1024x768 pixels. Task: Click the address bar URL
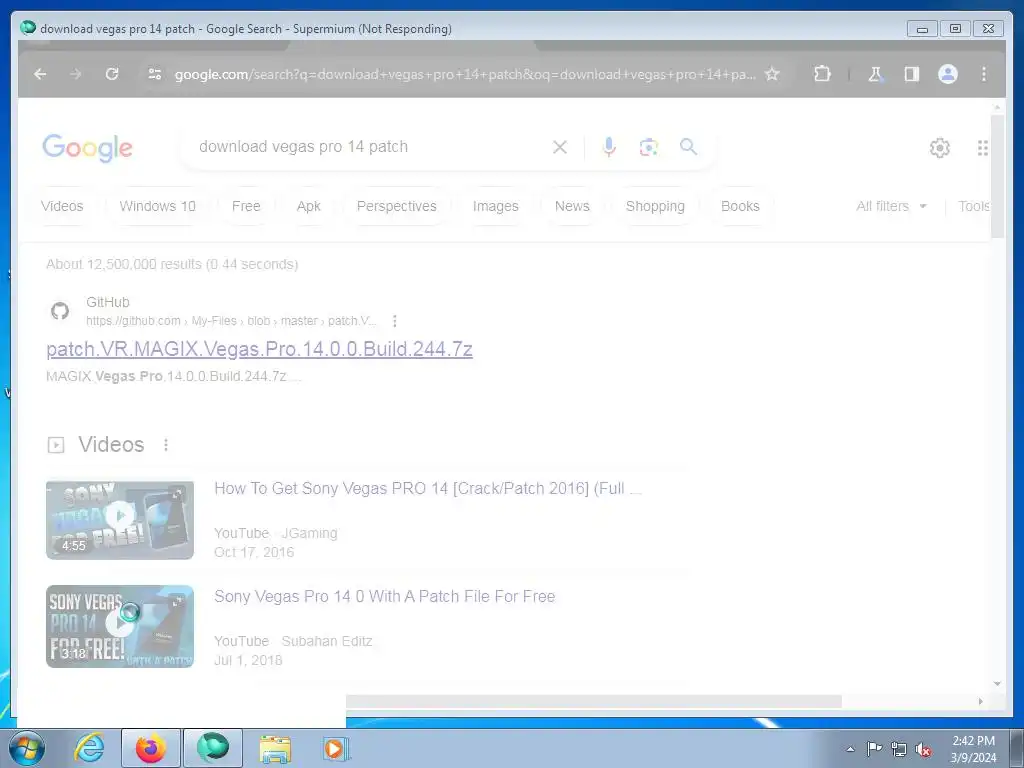click(x=465, y=74)
